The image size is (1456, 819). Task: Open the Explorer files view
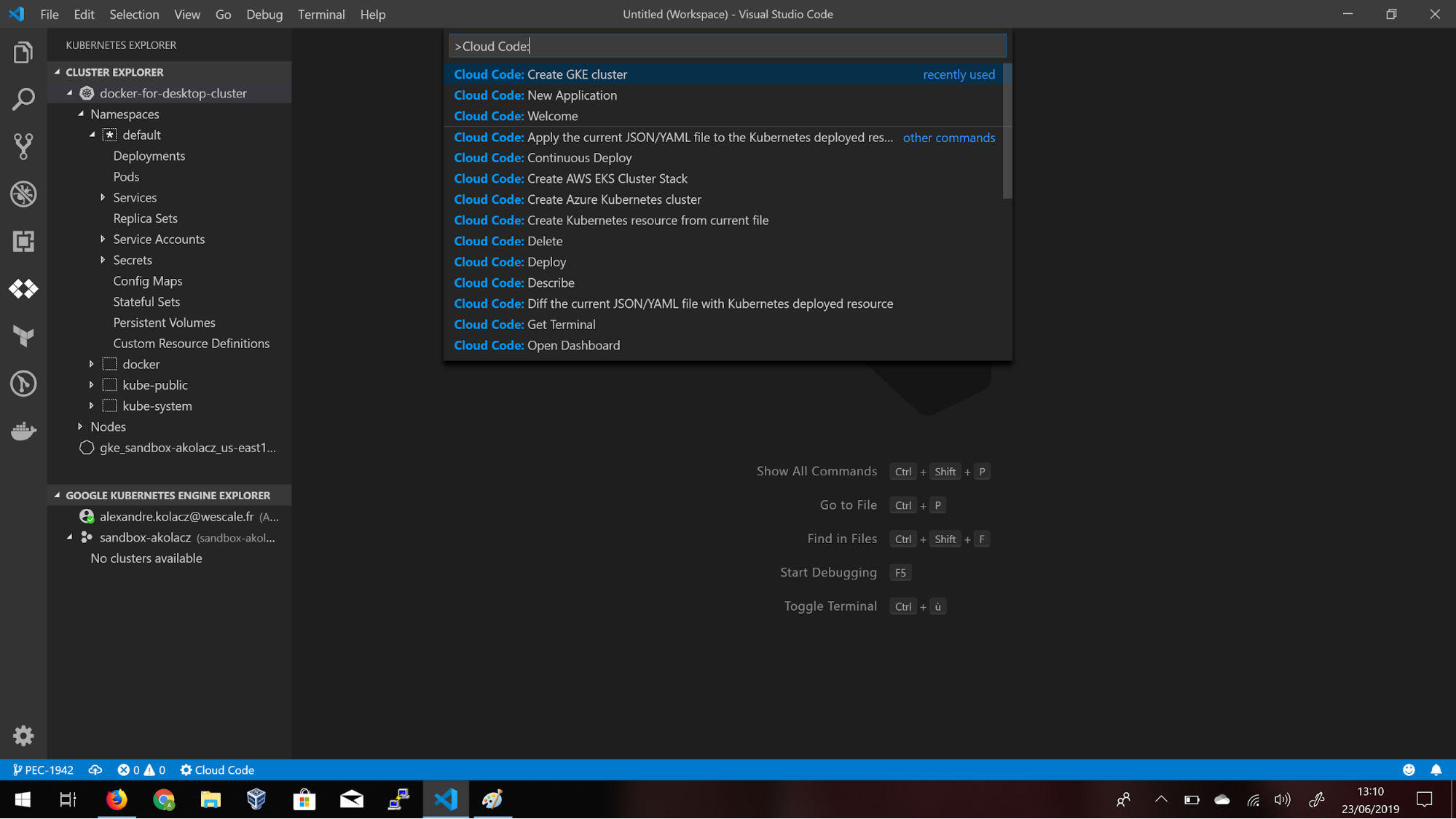coord(23,52)
